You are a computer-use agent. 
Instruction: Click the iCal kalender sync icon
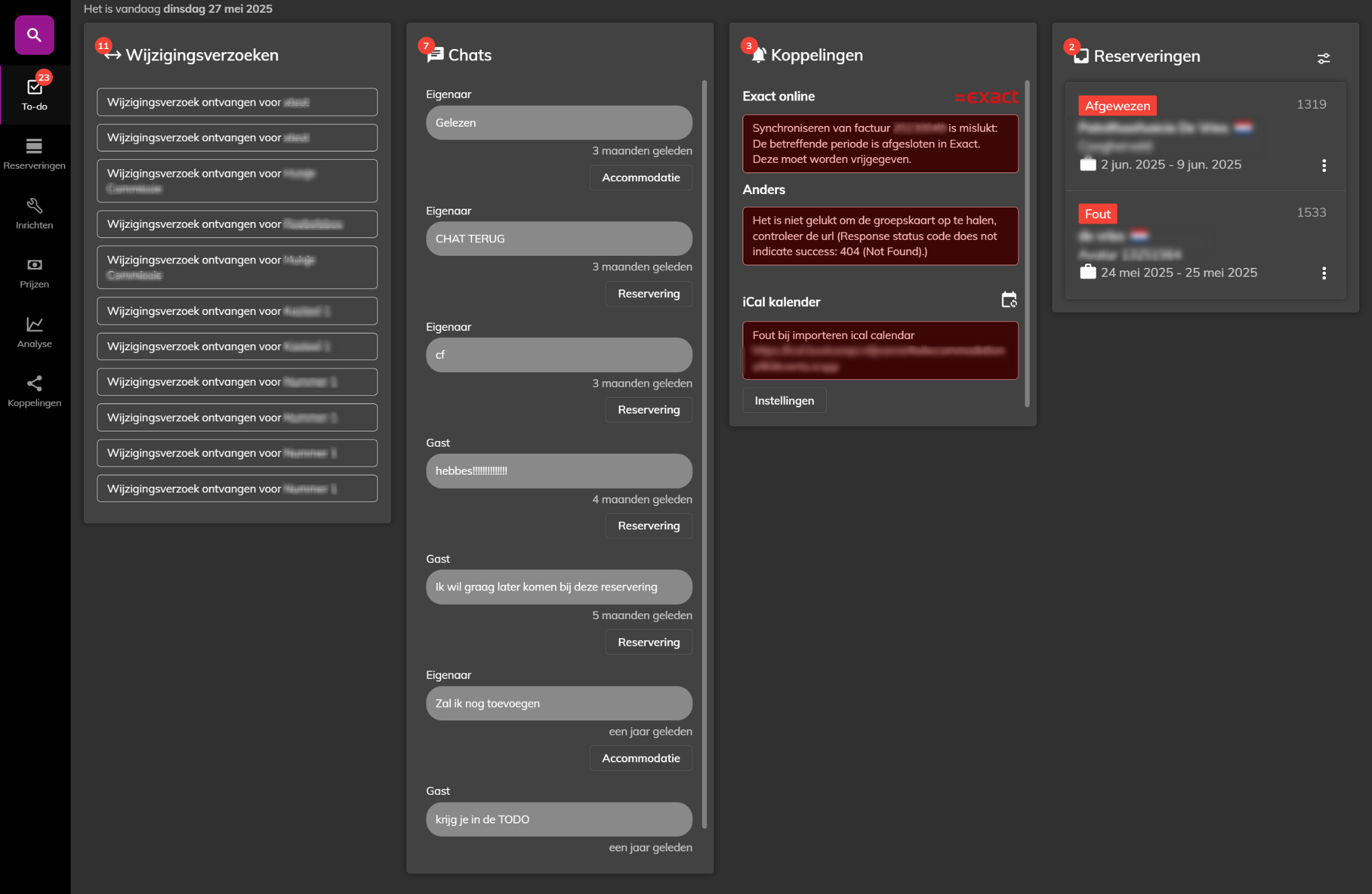point(1009,300)
